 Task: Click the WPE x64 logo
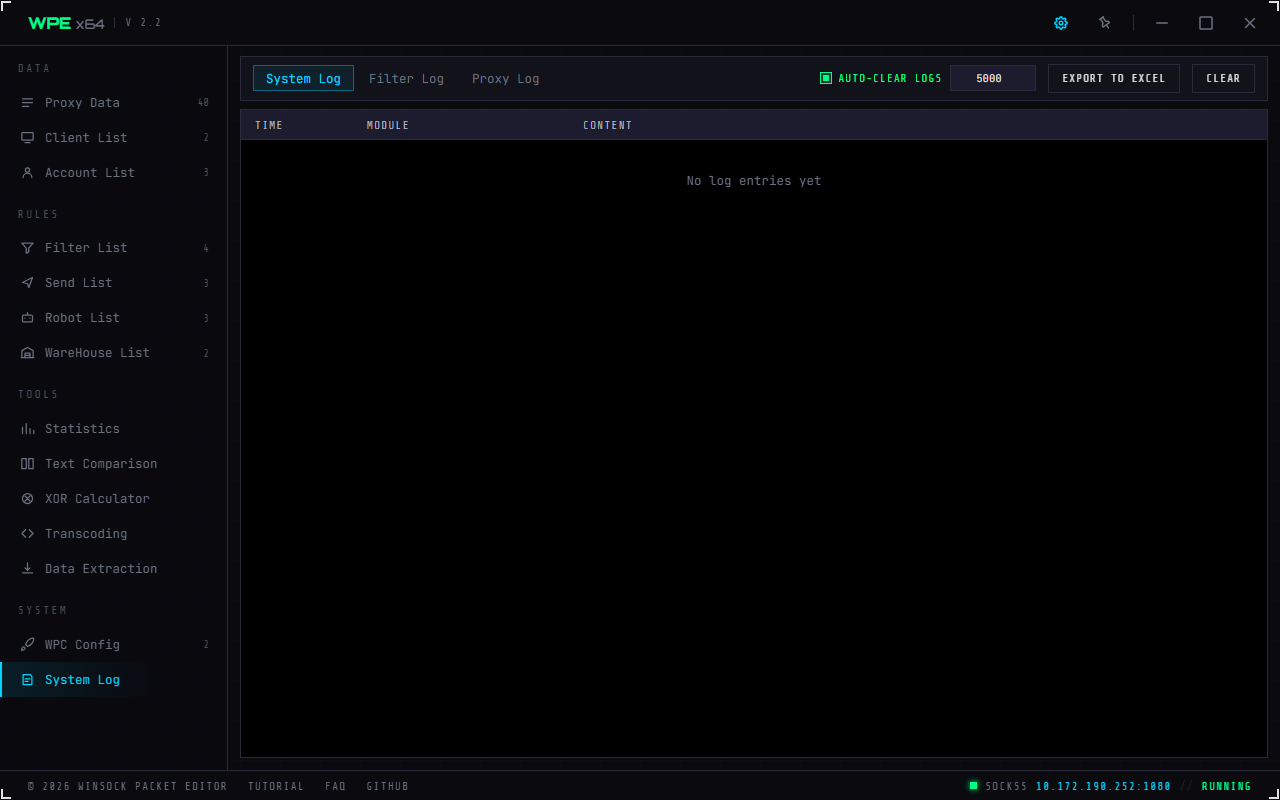[66, 23]
